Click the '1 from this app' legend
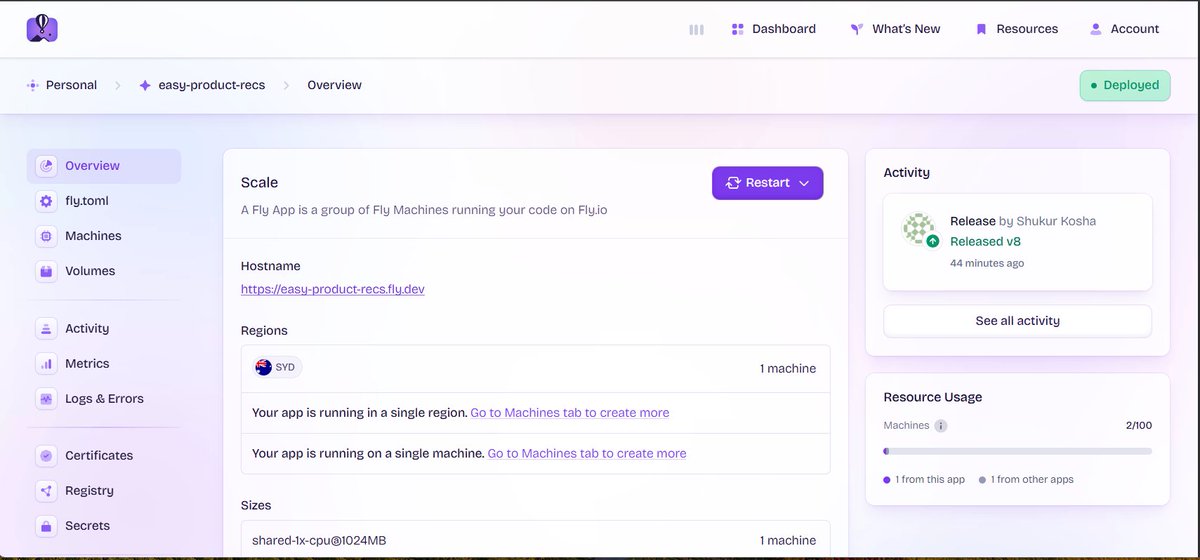This screenshot has height=560, width=1200. coord(924,479)
